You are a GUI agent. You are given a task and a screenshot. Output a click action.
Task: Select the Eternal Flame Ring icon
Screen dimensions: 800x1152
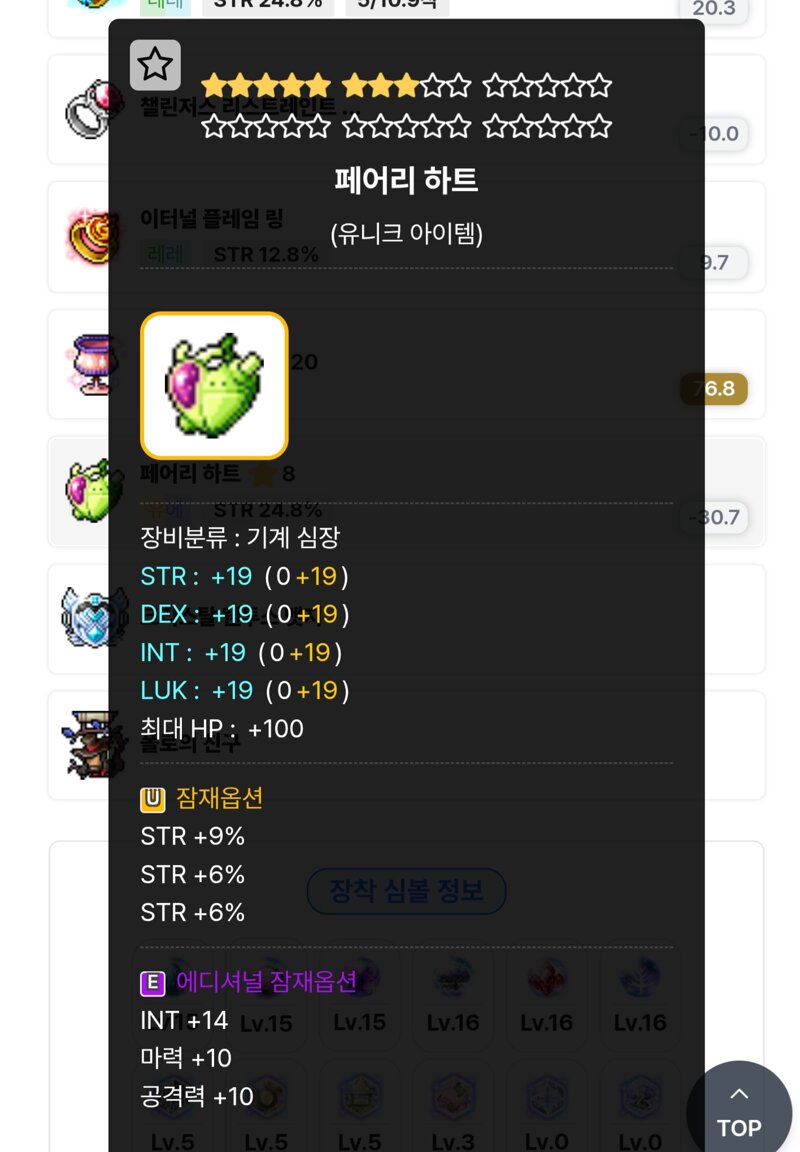91,237
